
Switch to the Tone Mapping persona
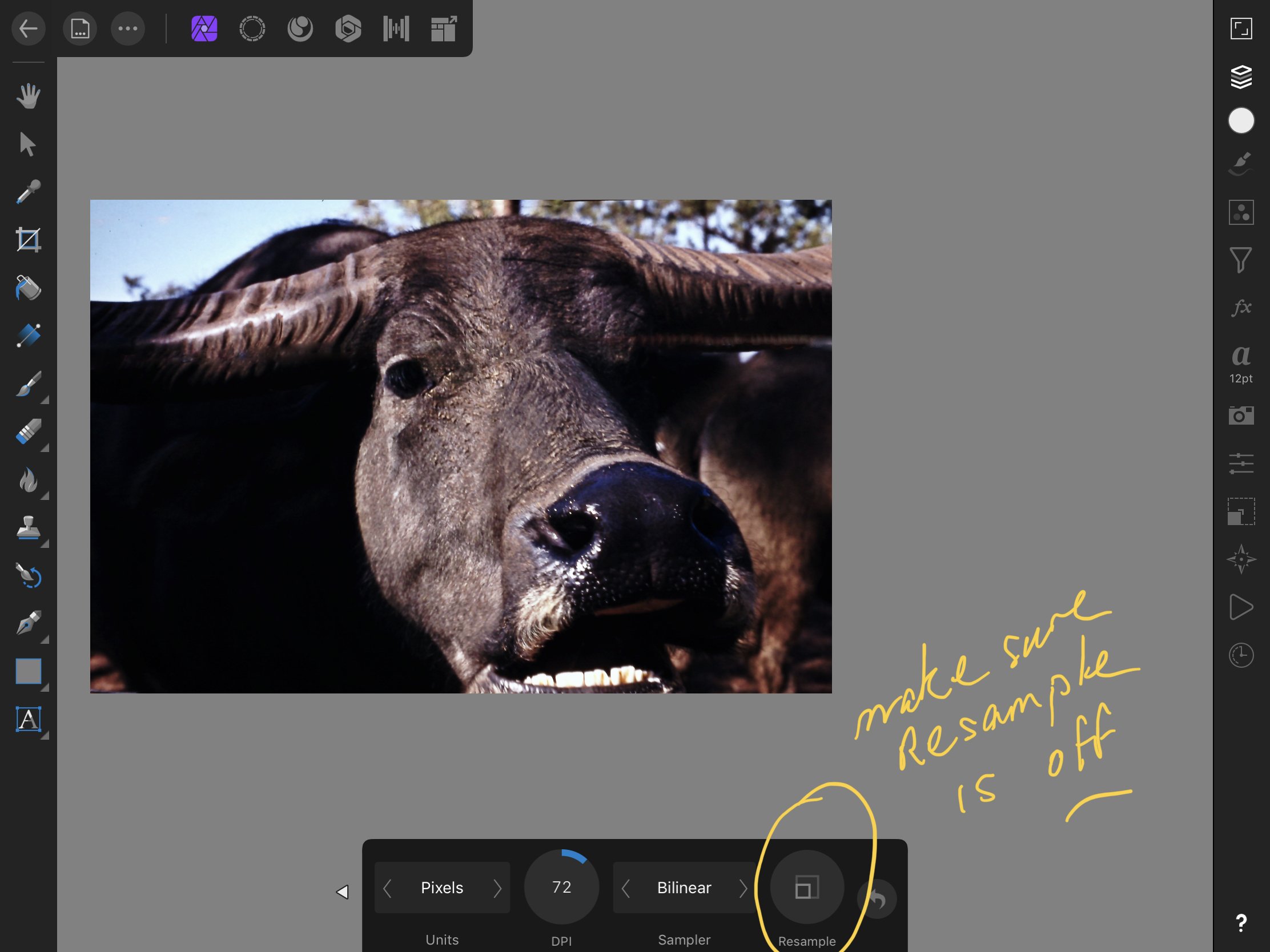tap(396, 28)
